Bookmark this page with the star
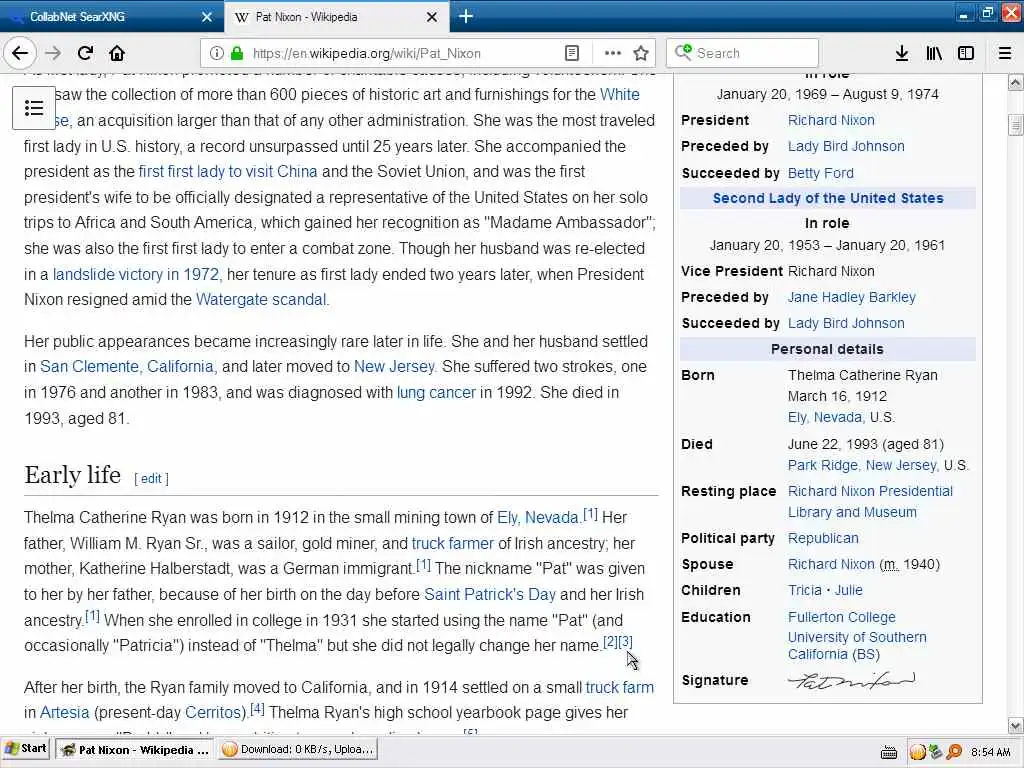The height and width of the screenshot is (768, 1024). coord(641,53)
